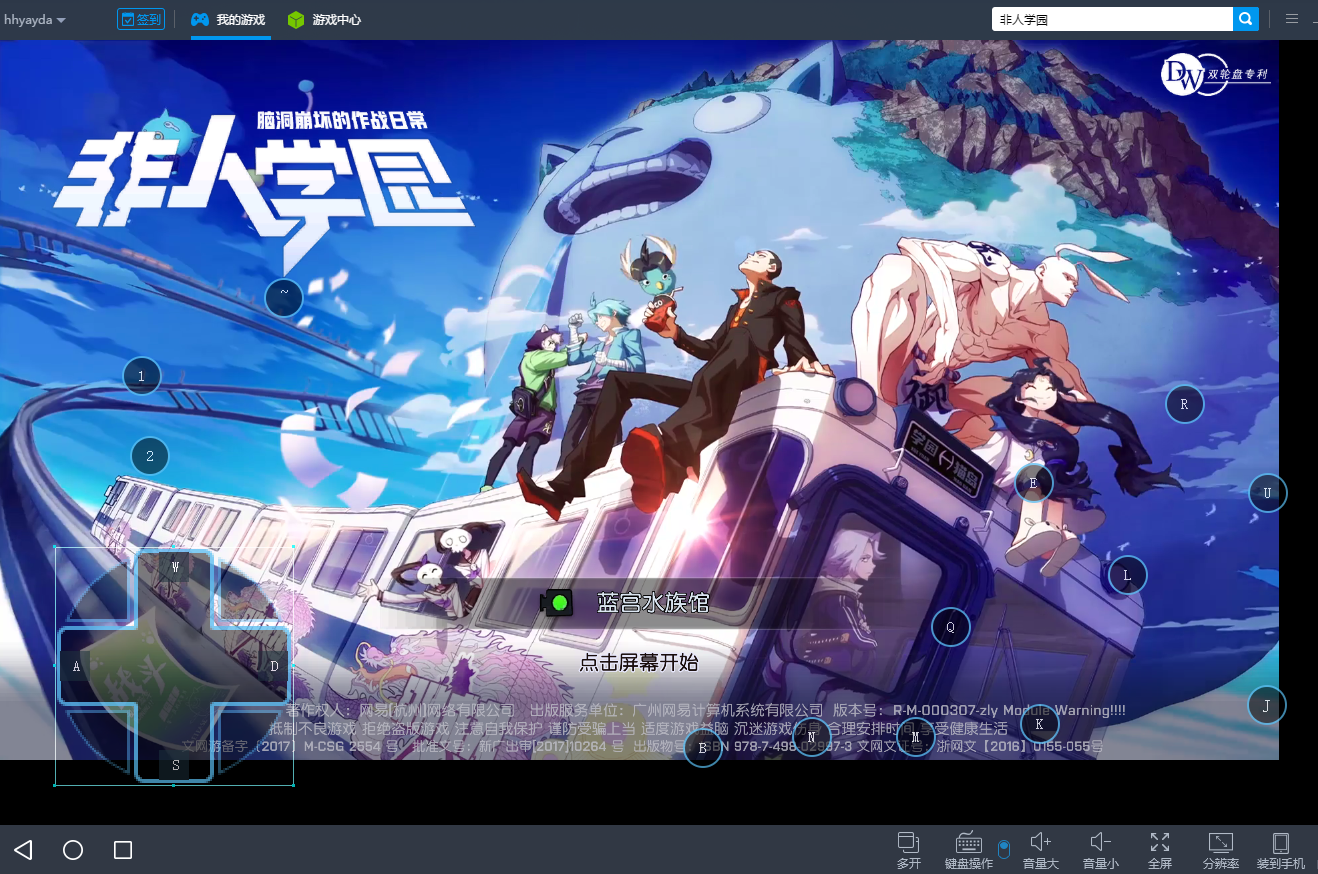Select the R key mapping circle
Viewport: 1318px width, 874px height.
(1184, 404)
